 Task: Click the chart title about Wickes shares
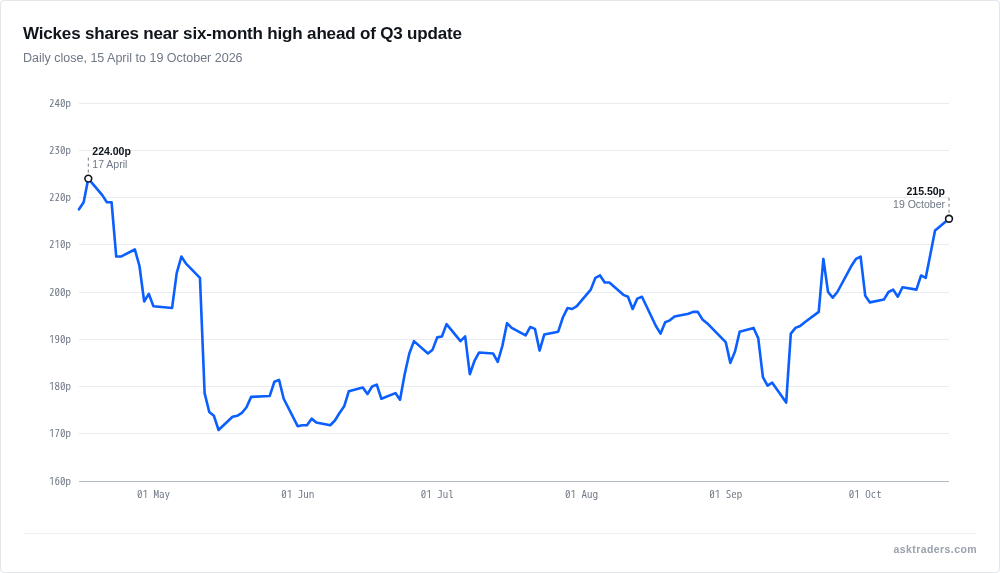(x=242, y=33)
